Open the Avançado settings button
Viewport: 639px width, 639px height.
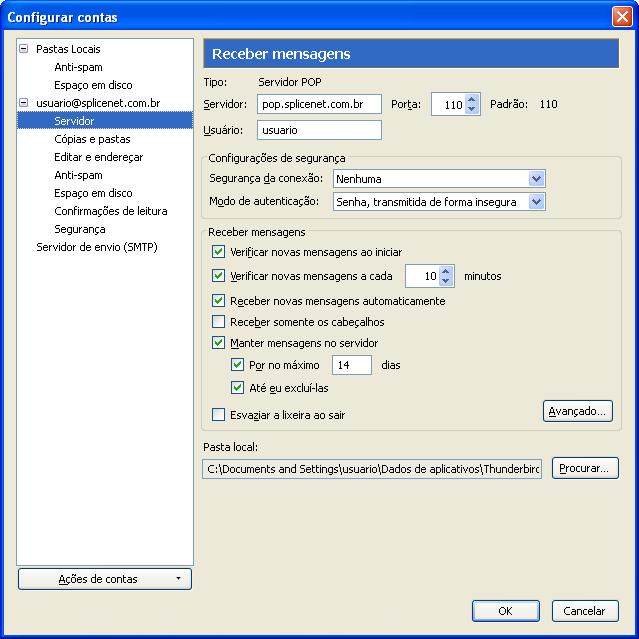(577, 411)
